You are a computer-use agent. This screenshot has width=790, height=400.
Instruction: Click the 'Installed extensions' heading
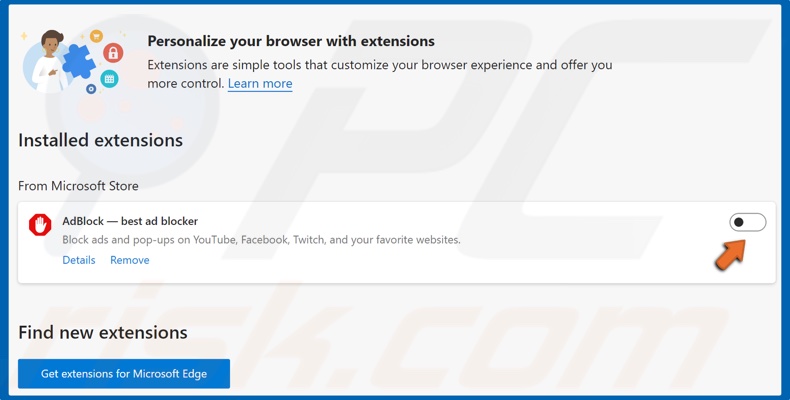tap(100, 140)
